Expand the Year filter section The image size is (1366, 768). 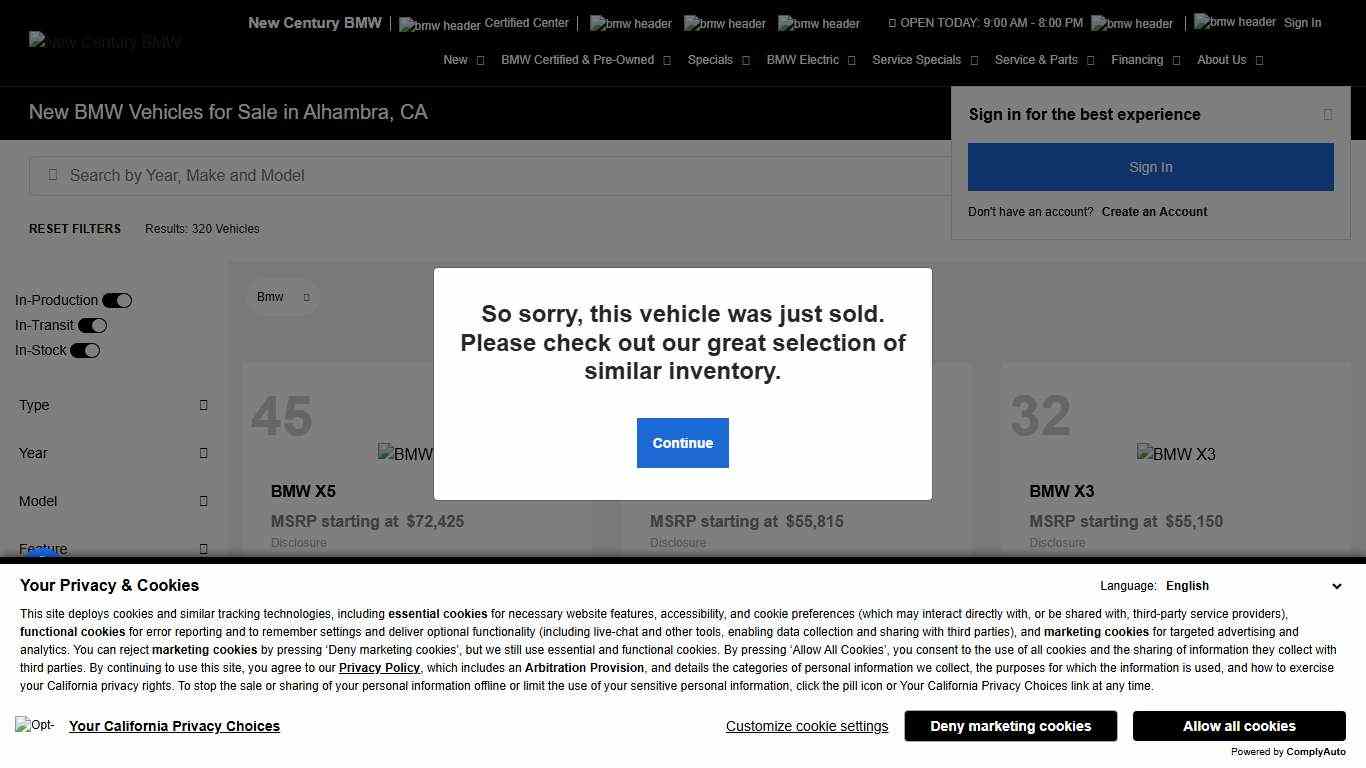click(x=113, y=453)
